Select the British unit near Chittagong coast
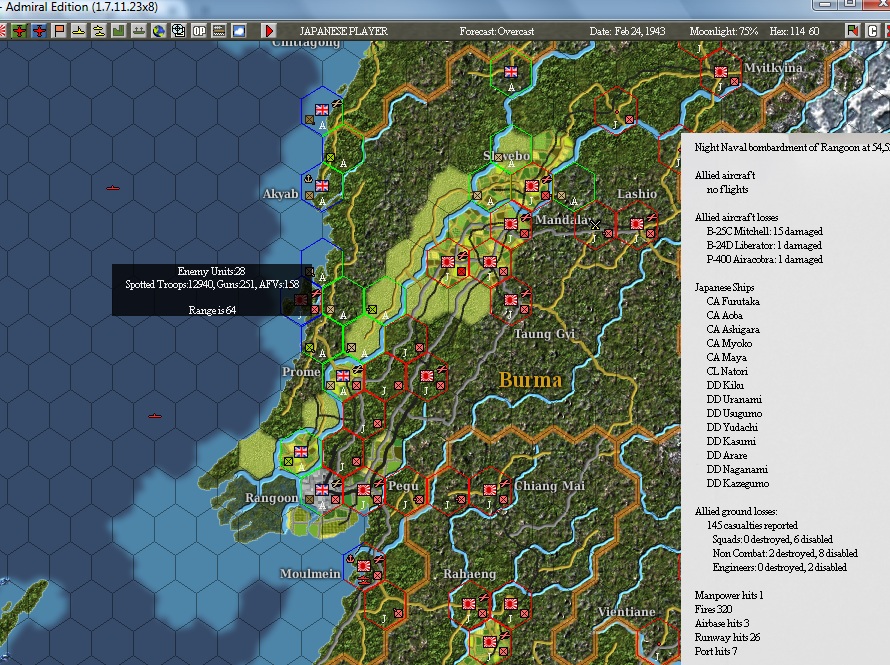This screenshot has width=890, height=665. coord(322,110)
